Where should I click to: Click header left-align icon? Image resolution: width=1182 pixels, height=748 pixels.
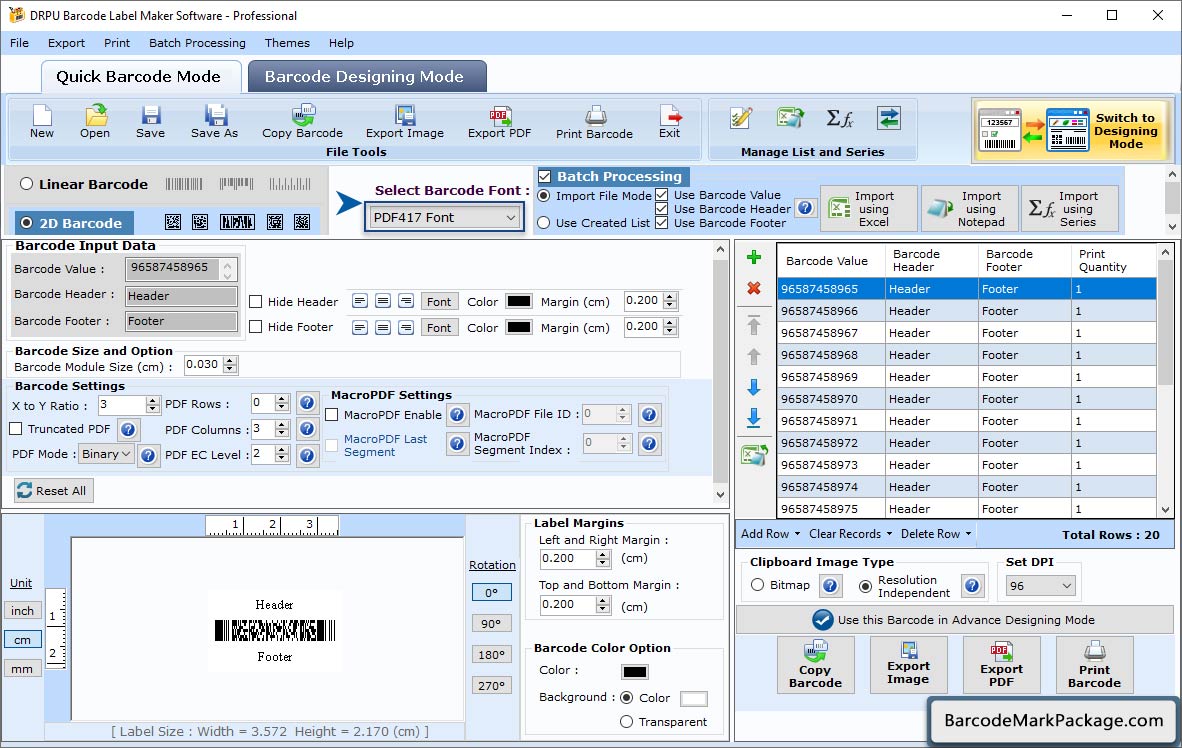(360, 301)
